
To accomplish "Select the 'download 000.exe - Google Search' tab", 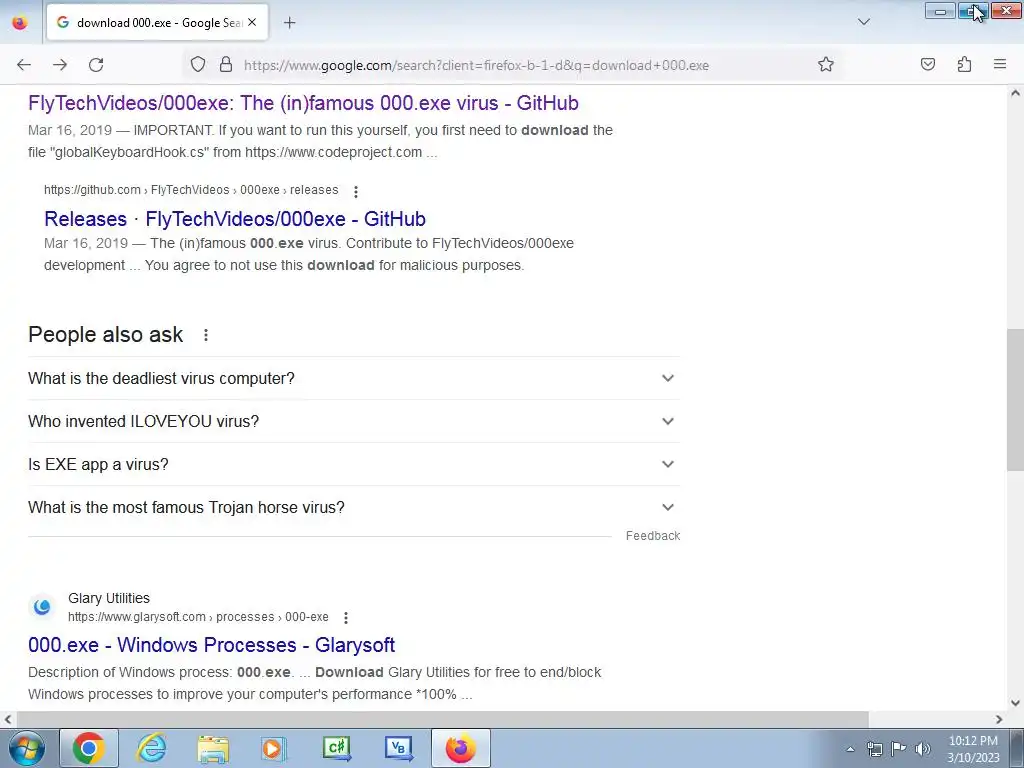I will (157, 23).
